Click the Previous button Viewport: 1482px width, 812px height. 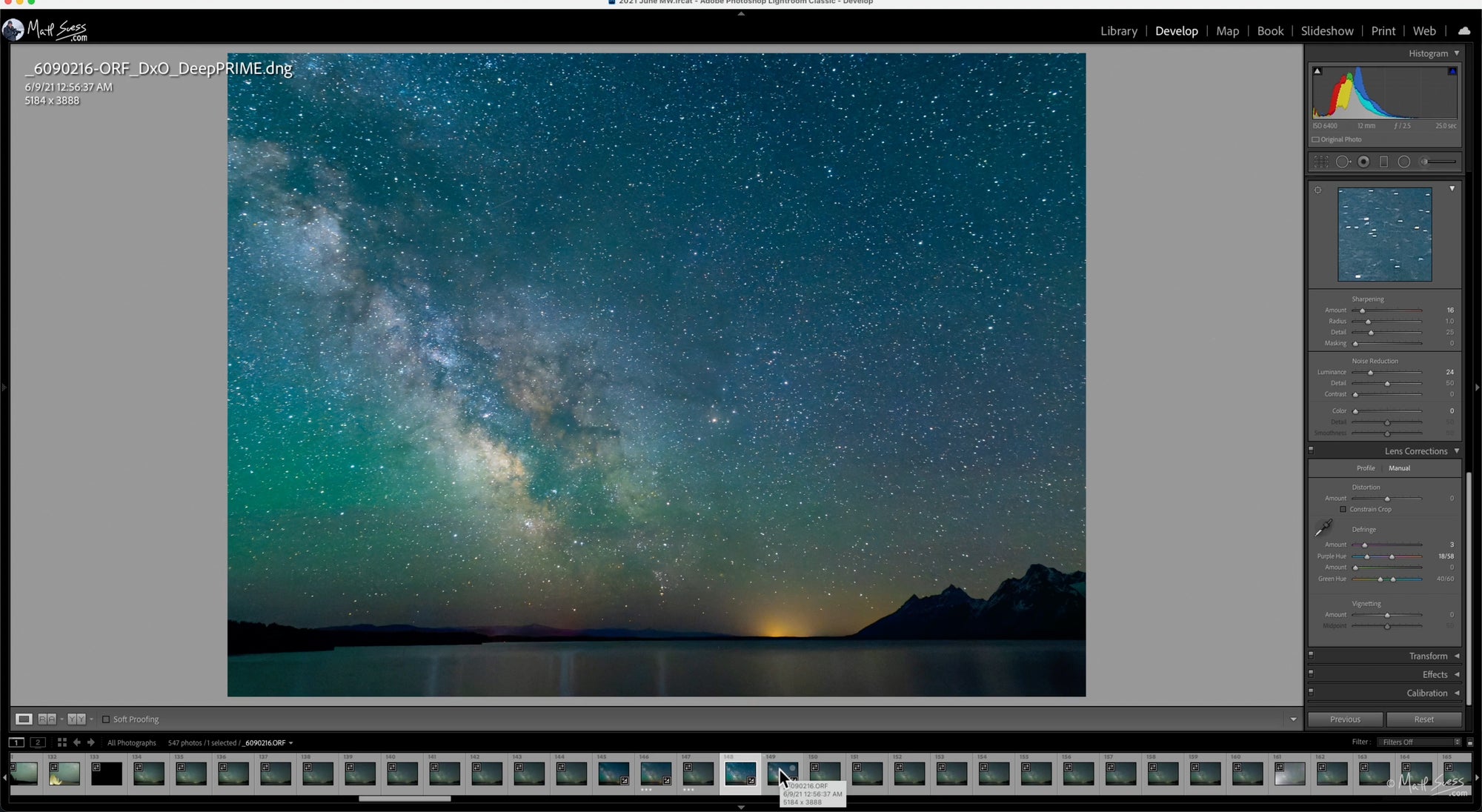pos(1345,719)
